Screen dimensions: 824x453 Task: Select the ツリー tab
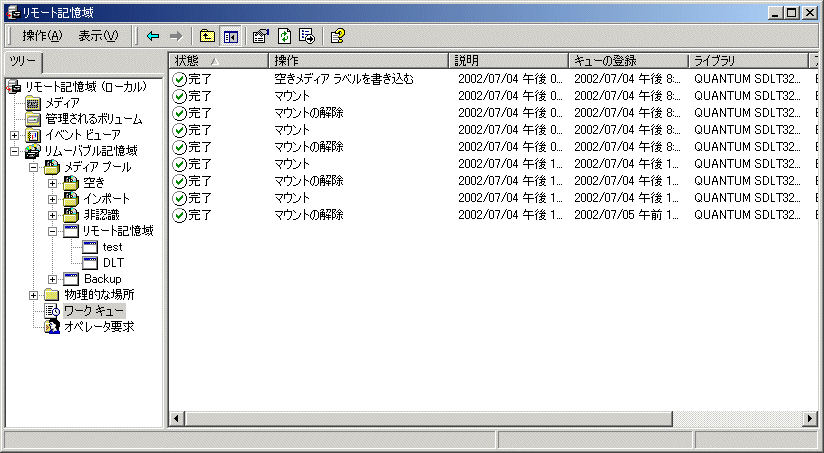(23, 62)
